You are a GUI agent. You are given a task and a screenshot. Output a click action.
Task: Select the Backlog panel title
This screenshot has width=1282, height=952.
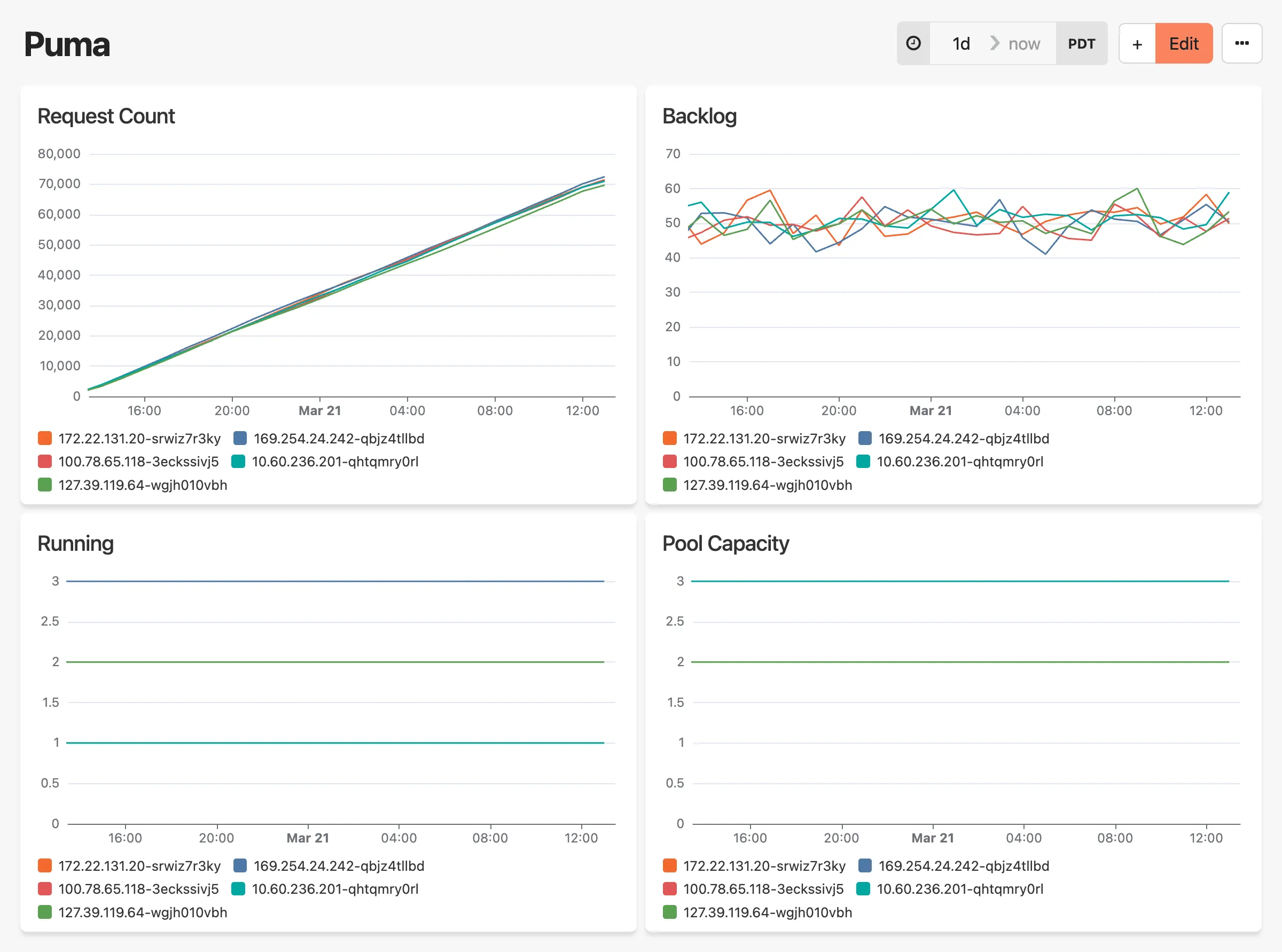699,116
